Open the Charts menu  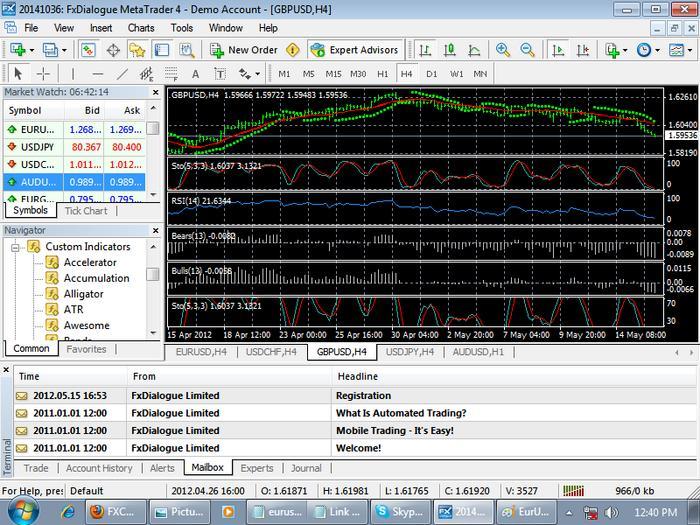pos(141,28)
